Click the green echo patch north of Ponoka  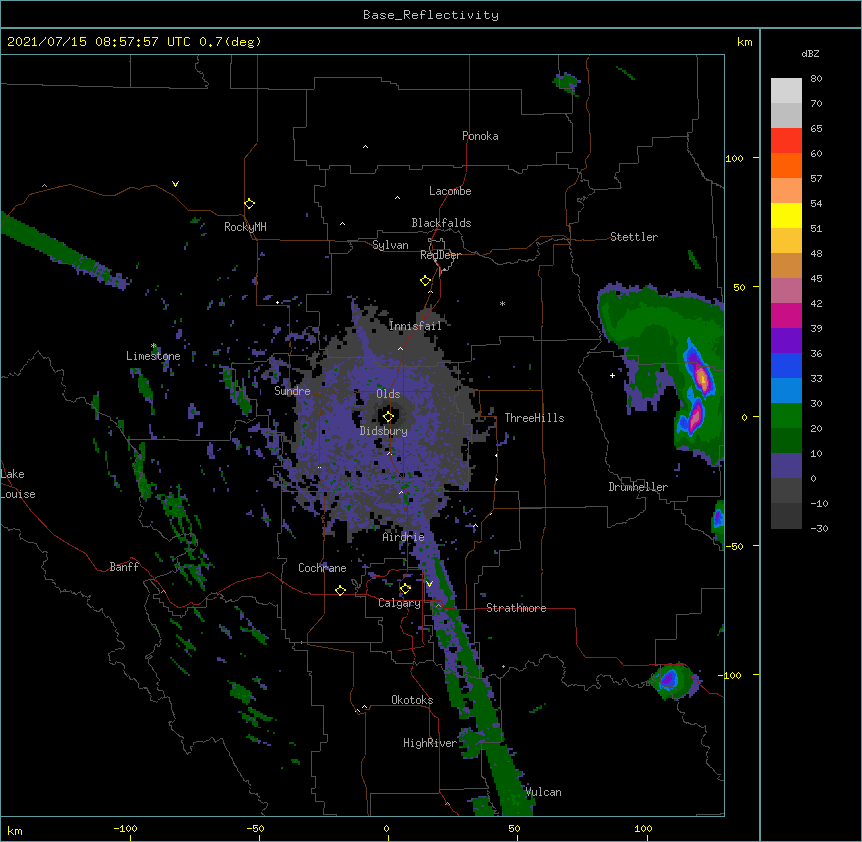(x=566, y=83)
